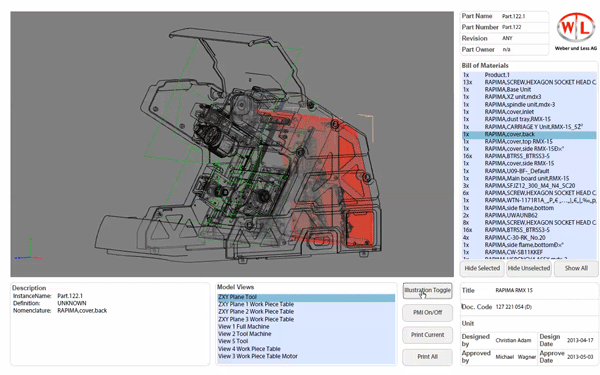Image resolution: width=600 pixels, height=375 pixels.
Task: Select RAPIMA,CW-SB11KKEF row
Action: click(x=529, y=252)
